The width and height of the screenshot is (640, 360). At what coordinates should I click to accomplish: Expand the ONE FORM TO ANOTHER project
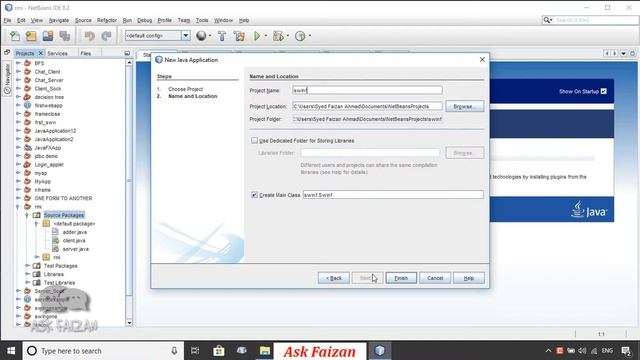pyautogui.click(x=18, y=198)
